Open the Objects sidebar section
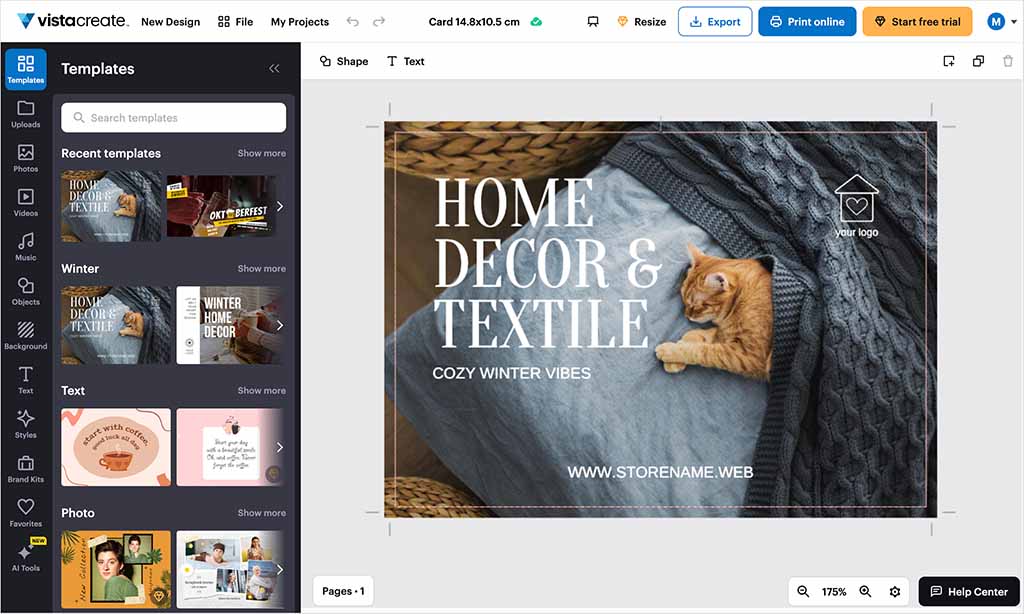Image resolution: width=1024 pixels, height=614 pixels. [x=26, y=290]
